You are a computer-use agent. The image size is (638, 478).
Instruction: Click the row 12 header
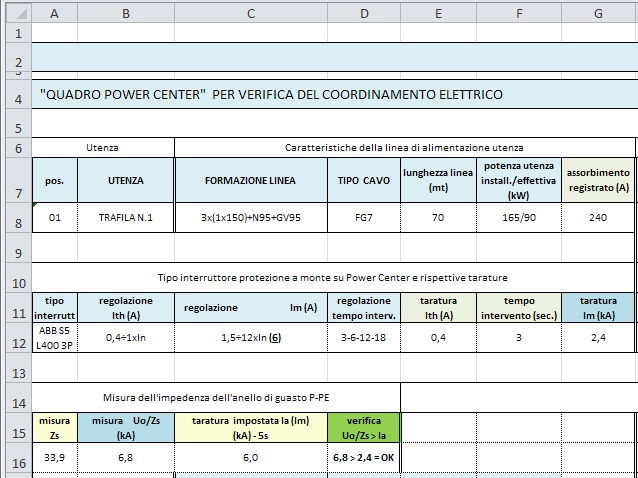click(16, 337)
